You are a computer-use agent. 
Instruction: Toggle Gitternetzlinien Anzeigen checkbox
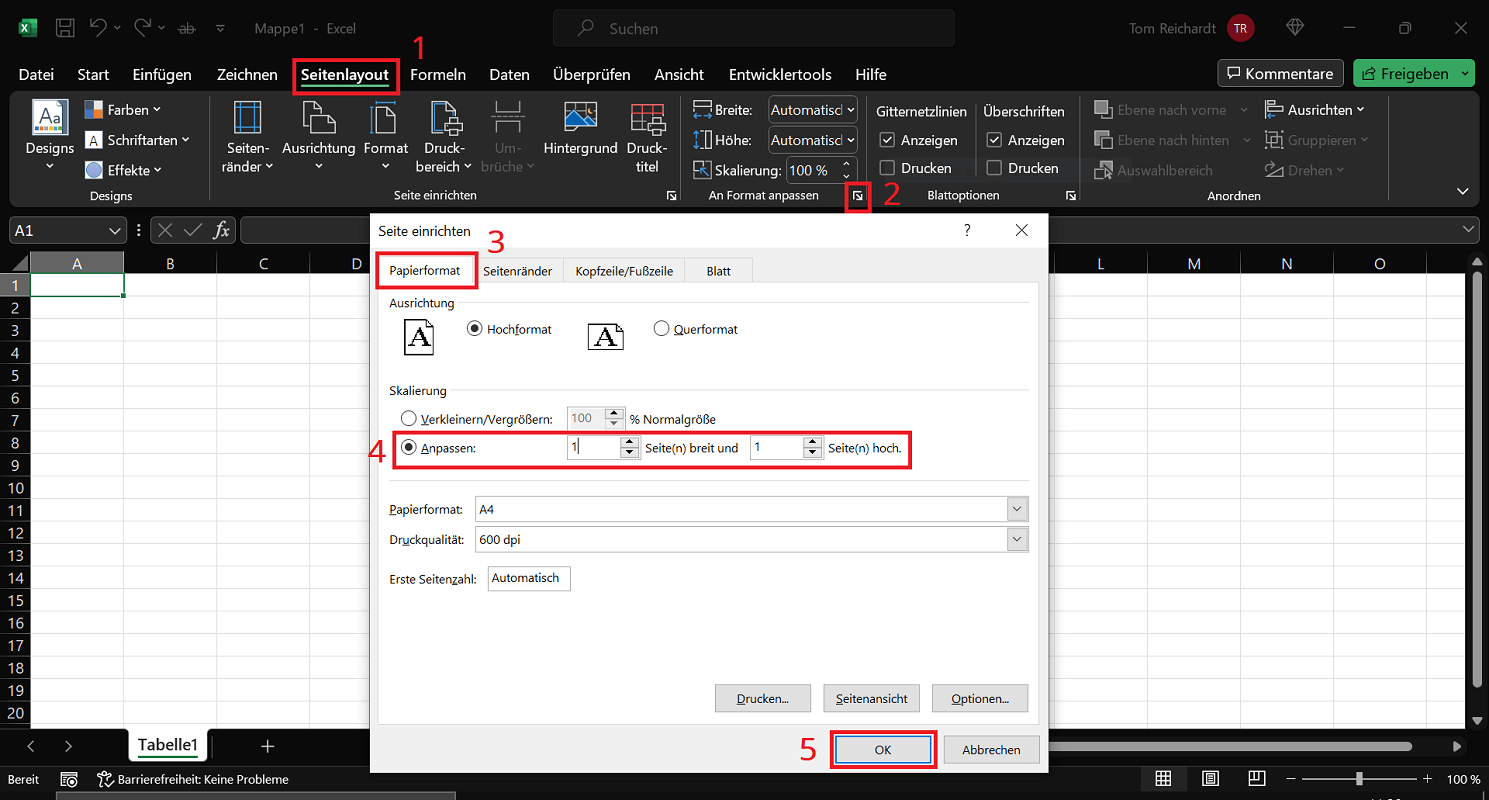coord(887,140)
